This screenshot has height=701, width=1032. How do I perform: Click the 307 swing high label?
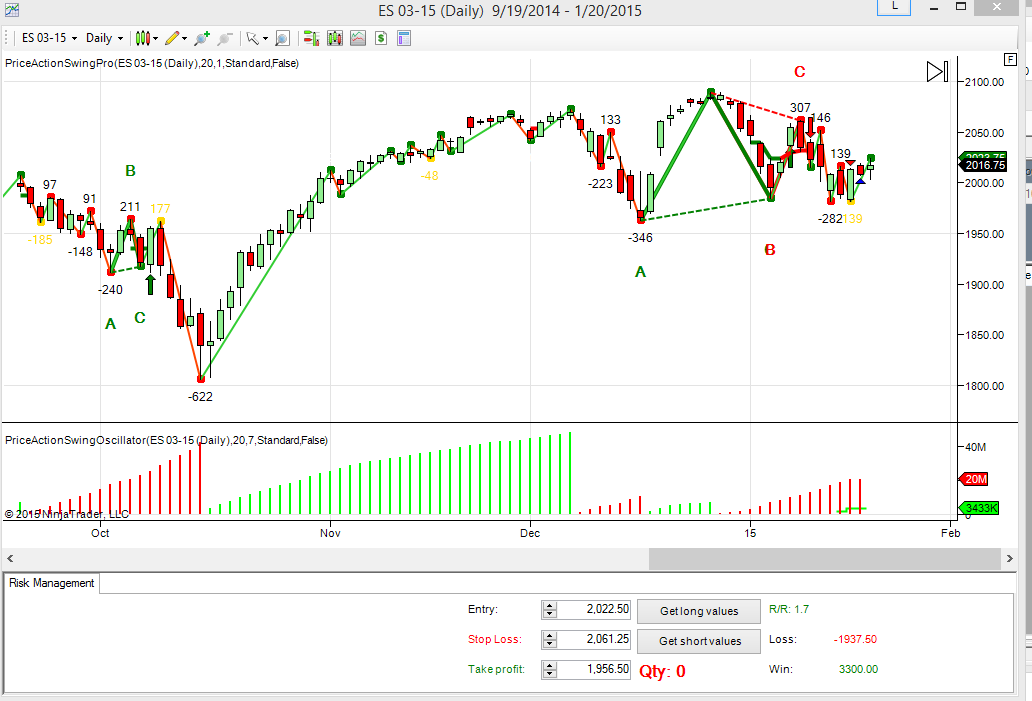(800, 108)
